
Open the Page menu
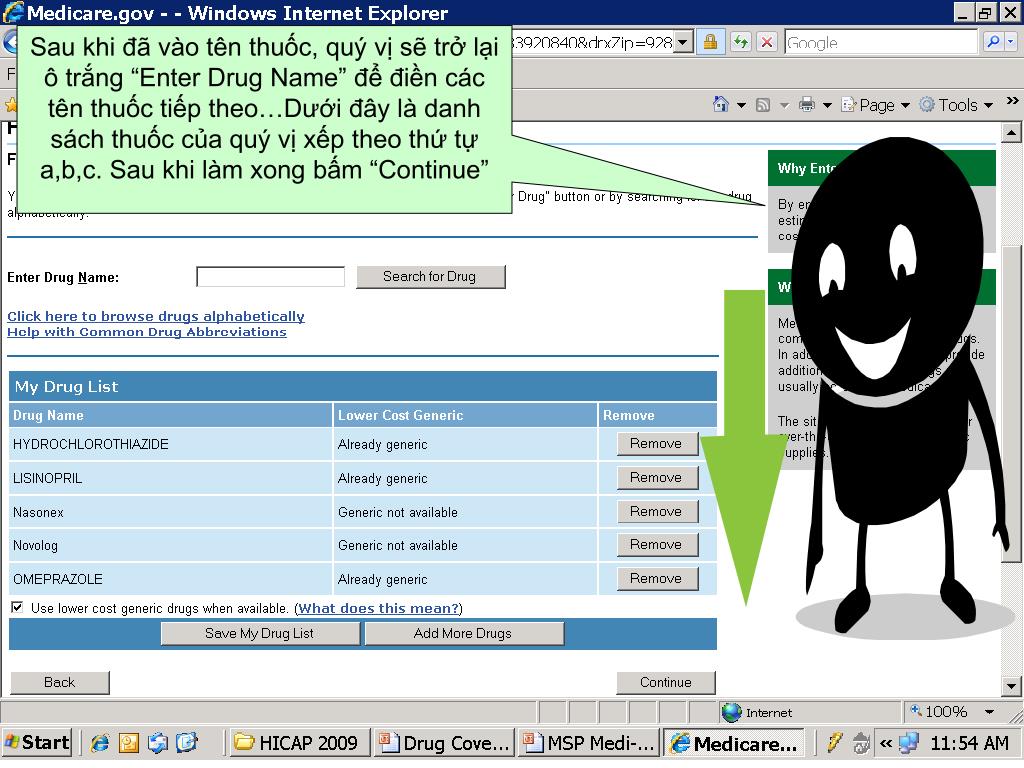point(875,105)
